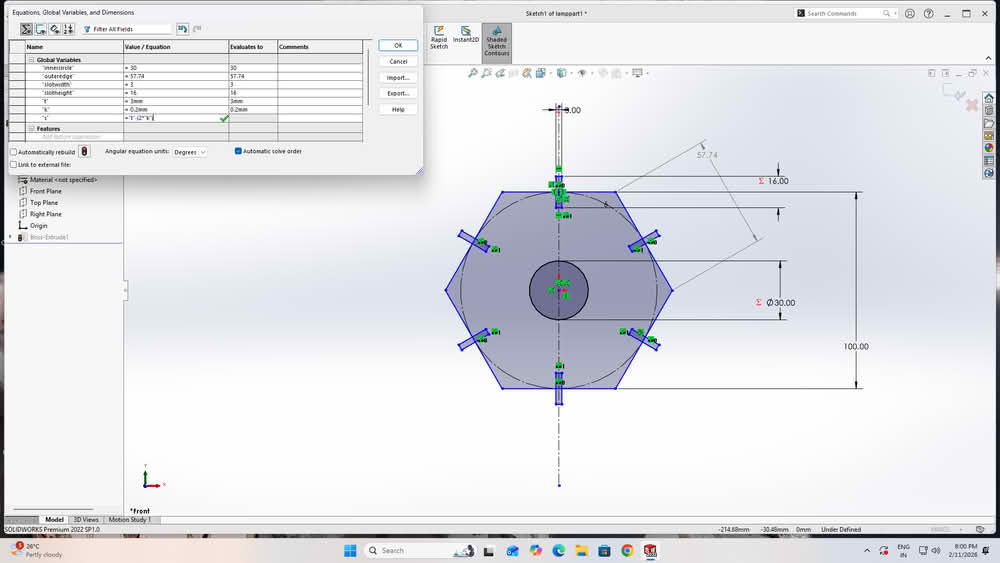
Task: Select the Equation View icon in the dialog
Action: click(x=26, y=29)
